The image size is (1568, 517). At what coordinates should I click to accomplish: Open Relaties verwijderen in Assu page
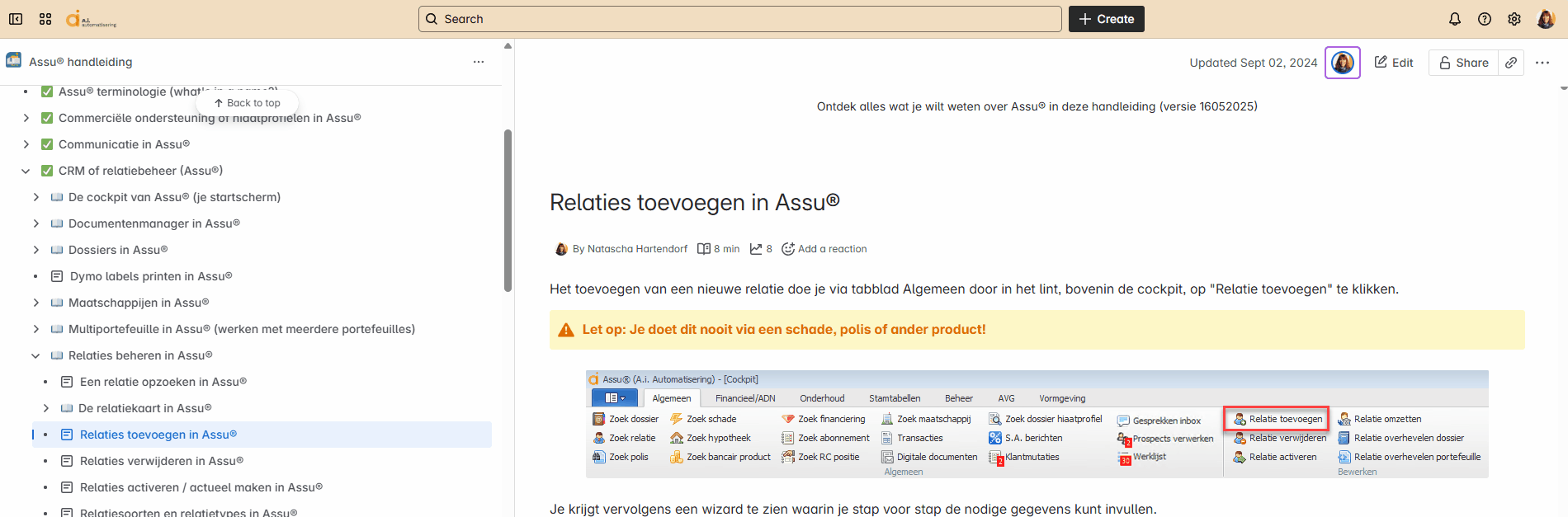point(162,461)
